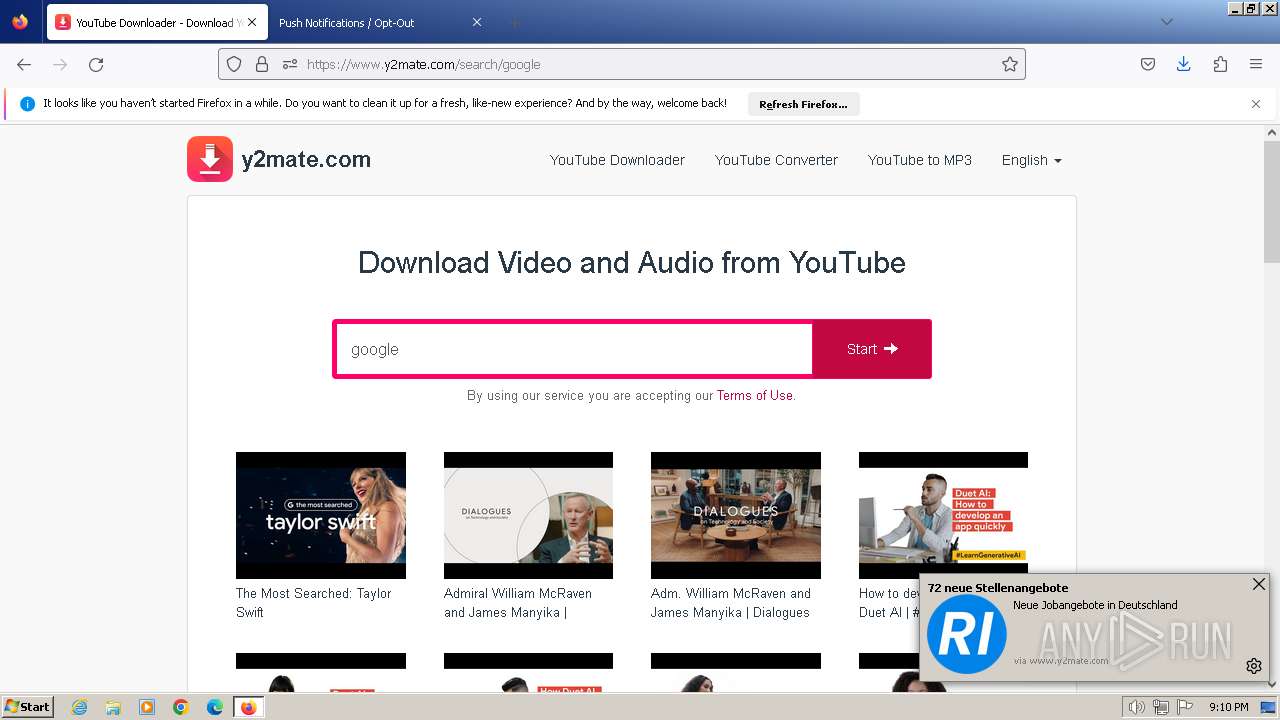Image resolution: width=1280 pixels, height=720 pixels.
Task: Open the Taylor Swift video thumbnail
Action: (x=321, y=515)
